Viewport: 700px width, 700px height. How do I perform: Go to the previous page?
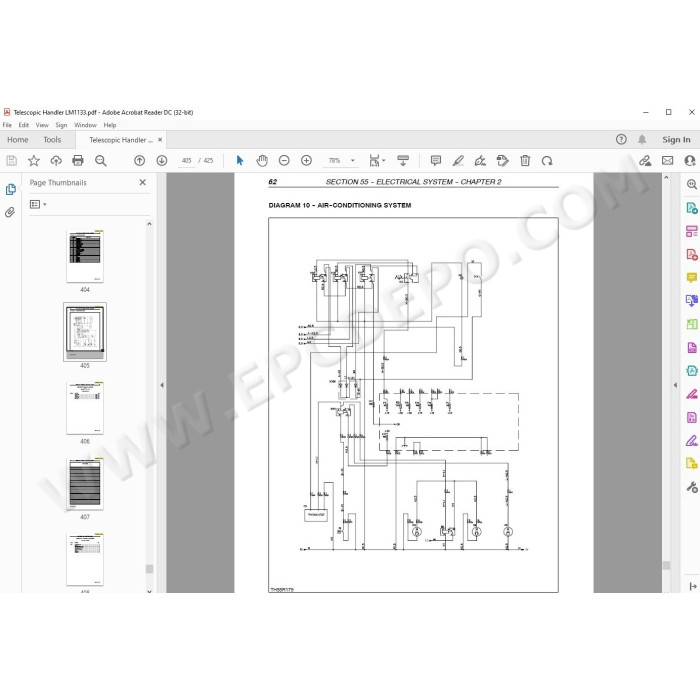point(139,161)
